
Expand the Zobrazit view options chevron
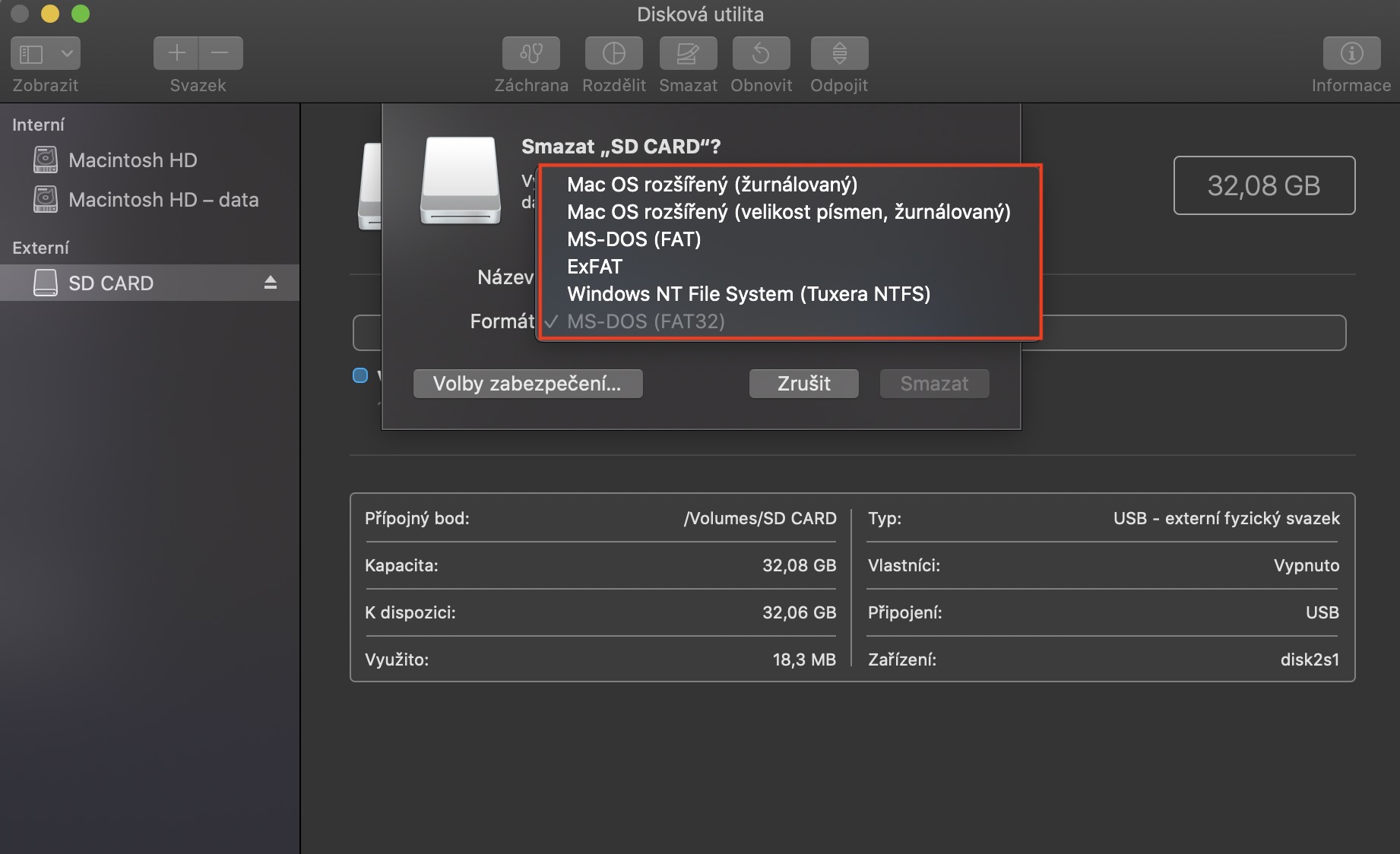(67, 53)
